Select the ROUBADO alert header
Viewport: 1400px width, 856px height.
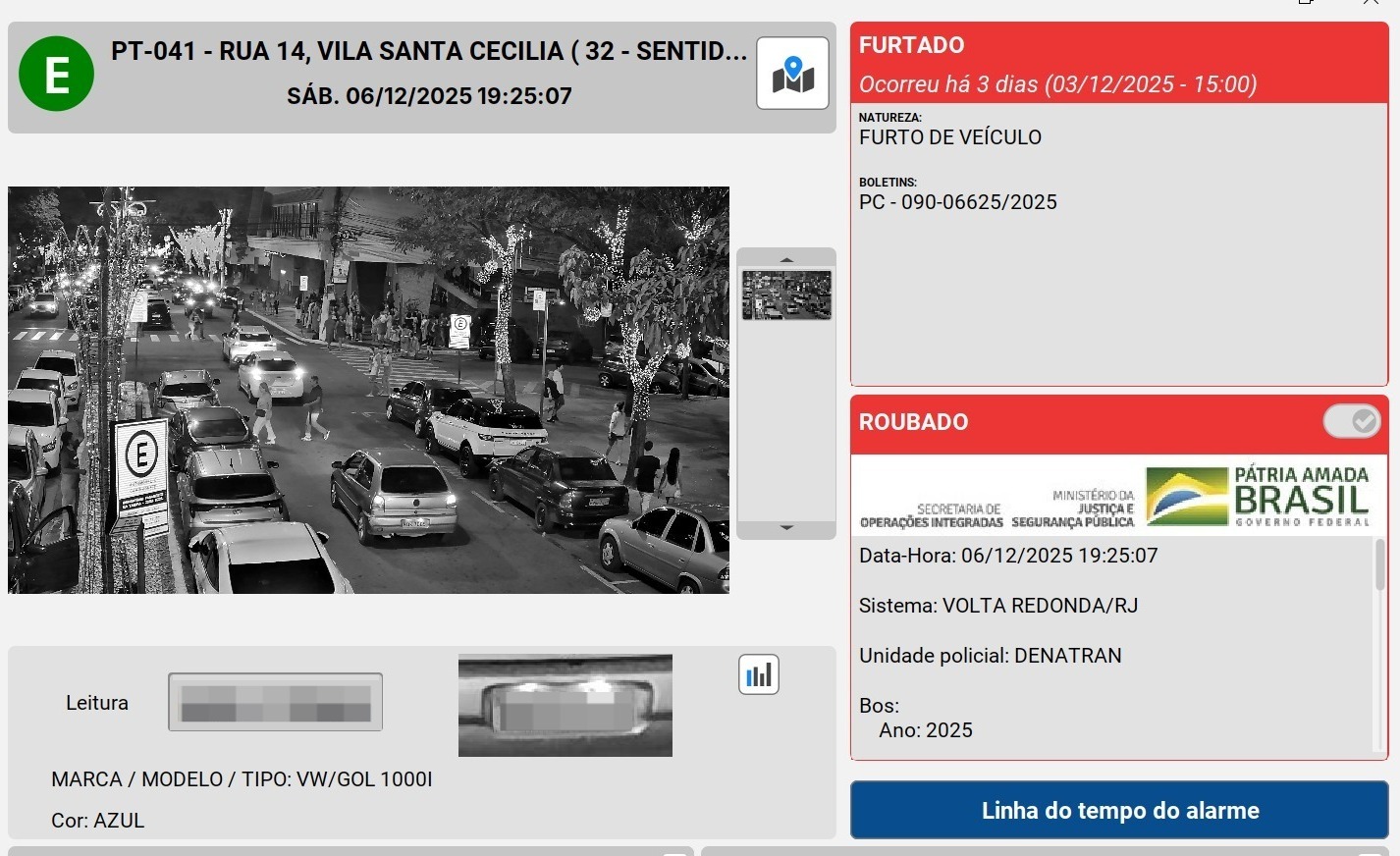coord(1080,423)
